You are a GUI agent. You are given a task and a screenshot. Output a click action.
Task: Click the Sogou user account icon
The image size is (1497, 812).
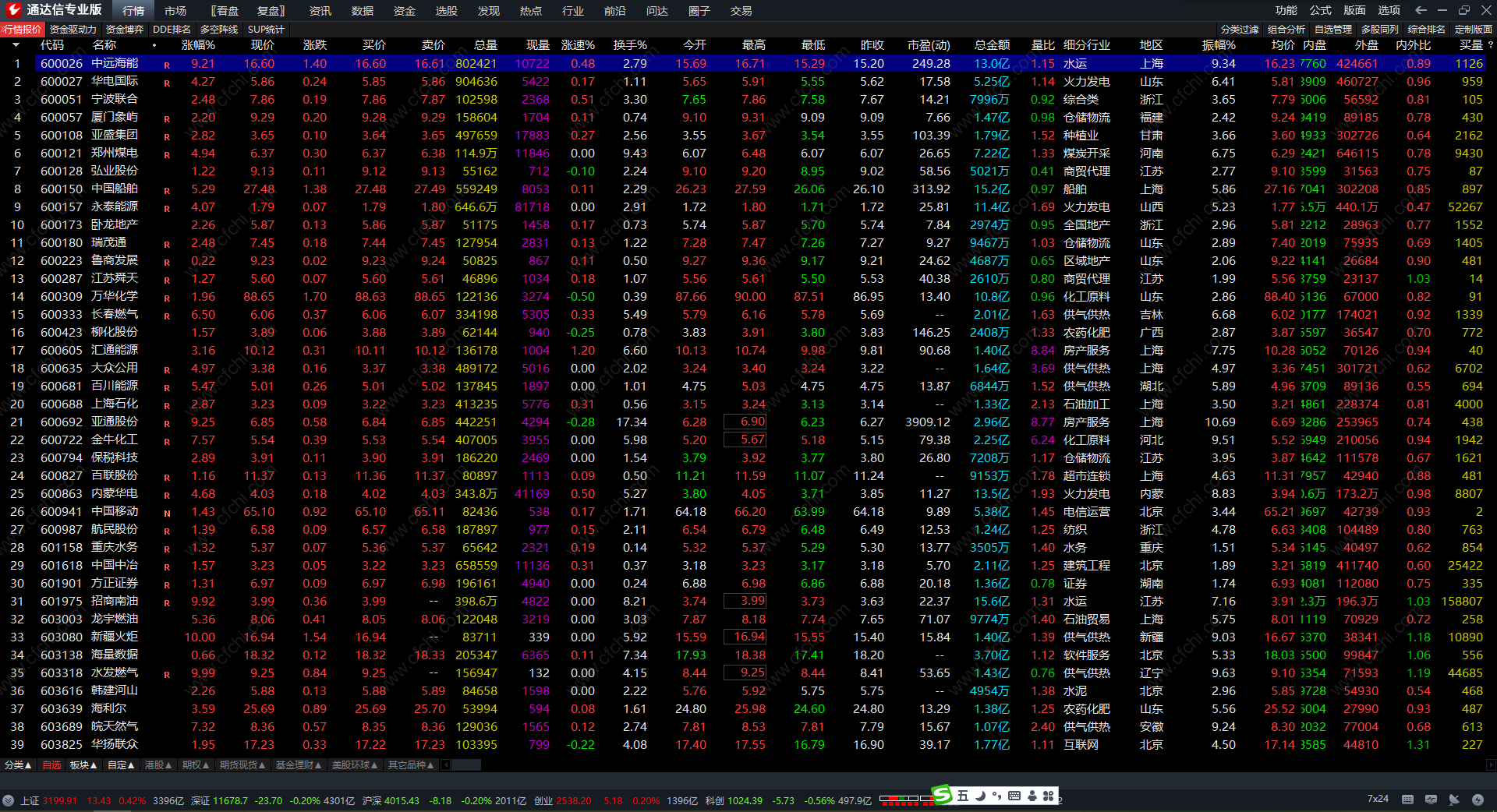(1032, 796)
